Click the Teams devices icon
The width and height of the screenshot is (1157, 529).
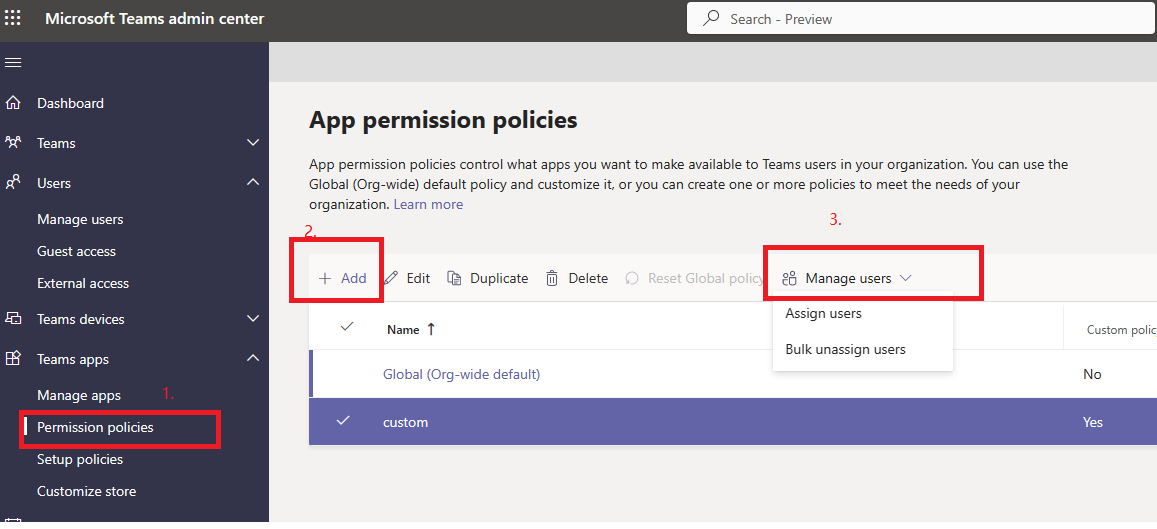coord(13,319)
